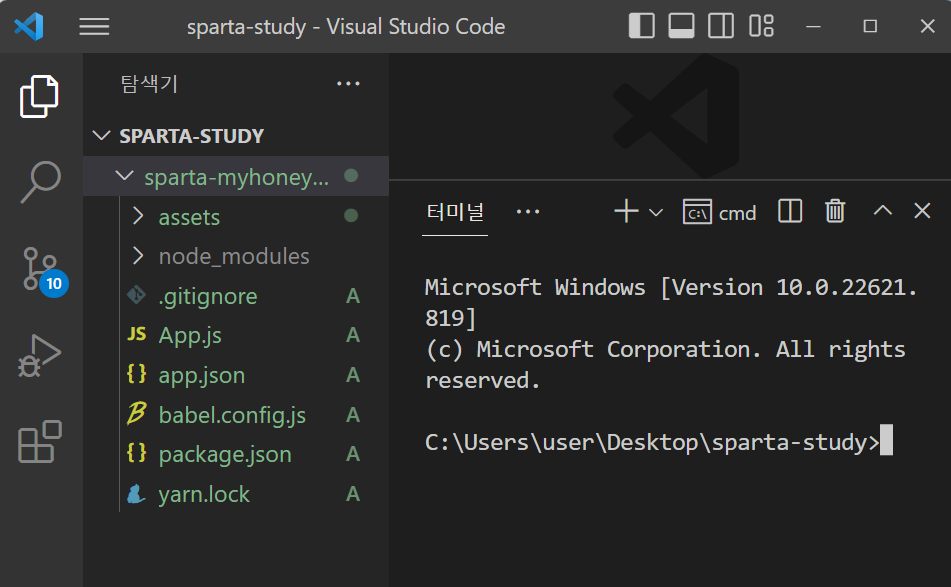Click the braces icon beside package.json
This screenshot has width=951, height=587.
pyautogui.click(x=136, y=453)
